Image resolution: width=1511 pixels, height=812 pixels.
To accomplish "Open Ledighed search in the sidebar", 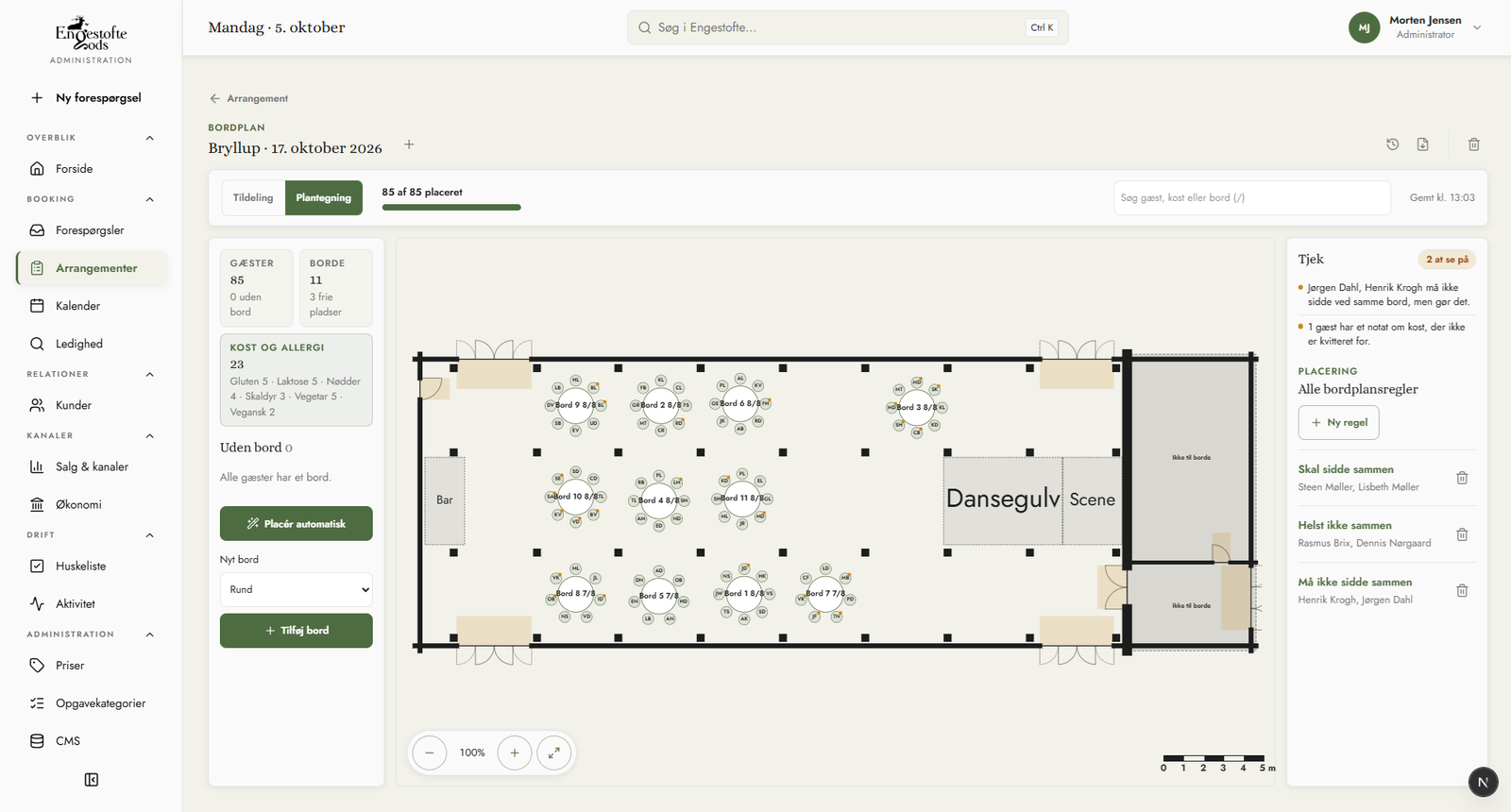I will coord(92,344).
